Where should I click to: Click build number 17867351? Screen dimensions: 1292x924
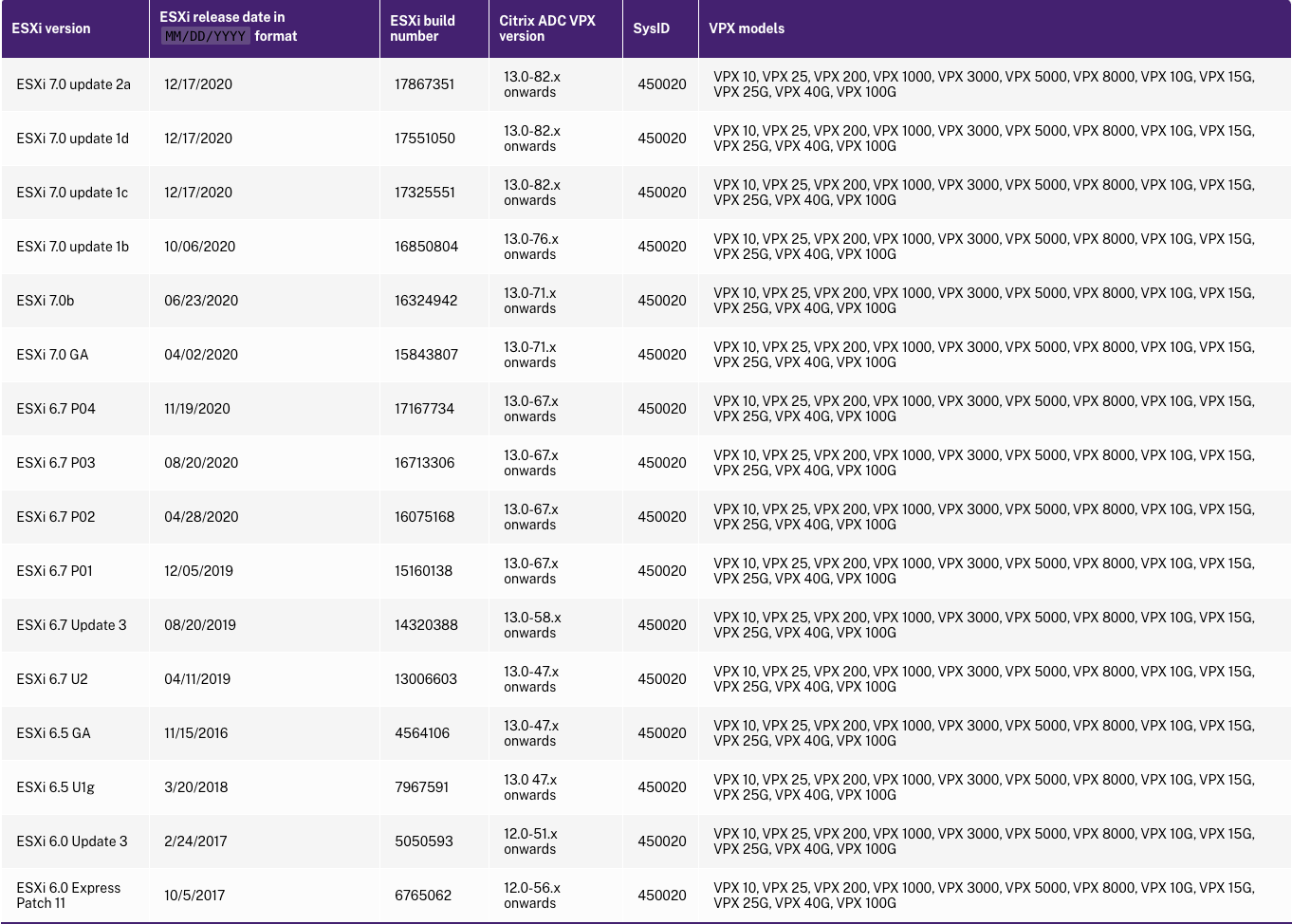click(x=425, y=84)
